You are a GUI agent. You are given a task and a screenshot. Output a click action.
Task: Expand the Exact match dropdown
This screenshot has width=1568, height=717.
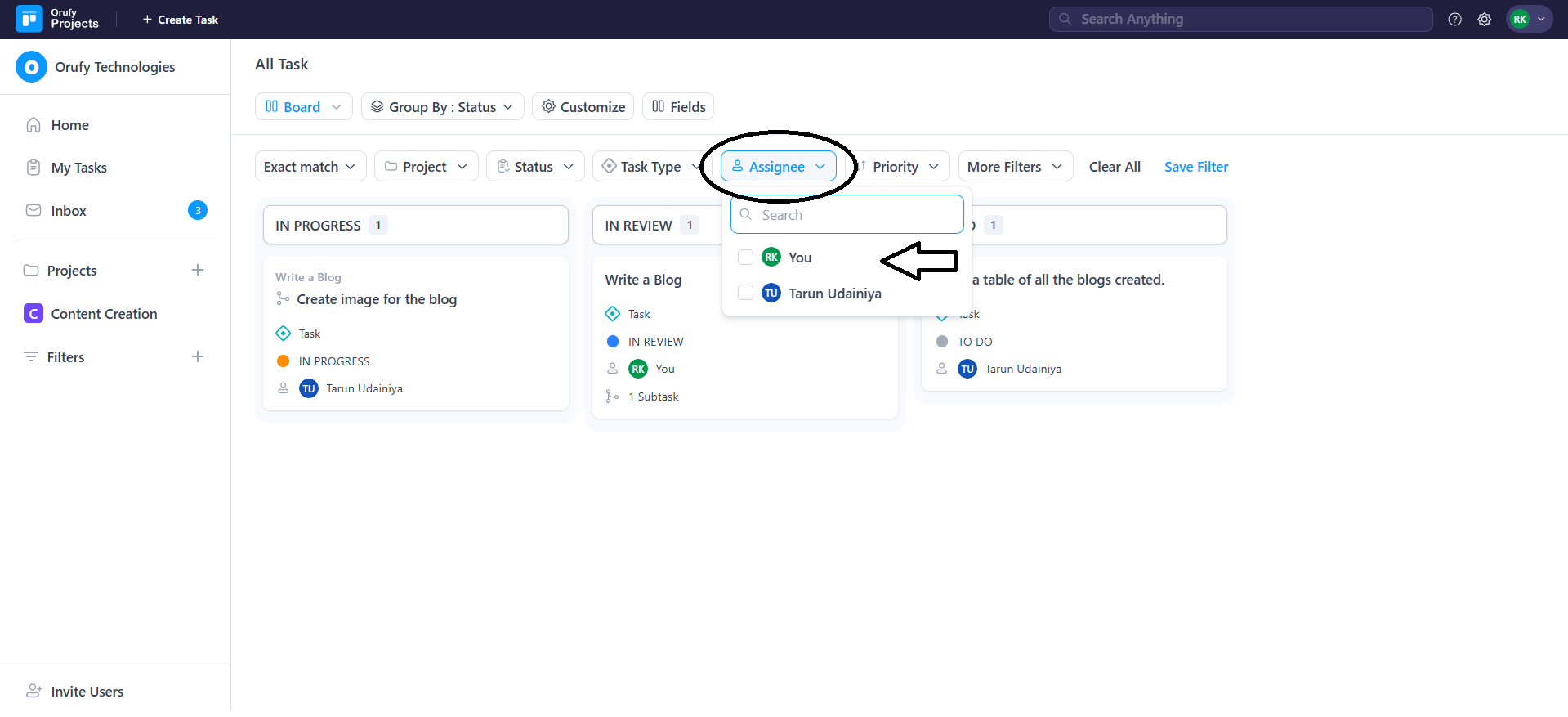pos(310,167)
